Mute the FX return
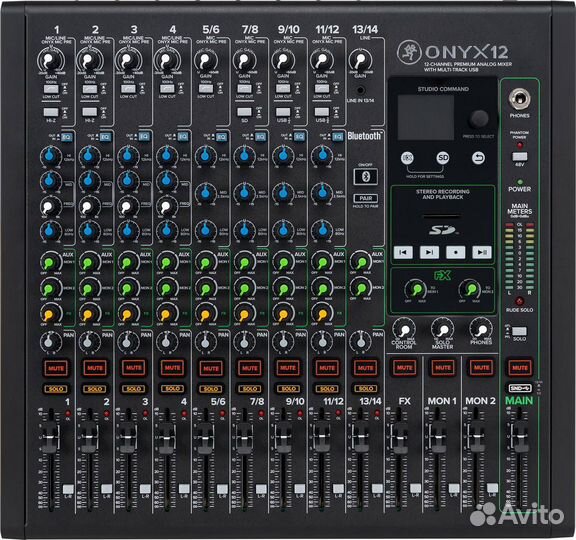This screenshot has height=540, width=576. (404, 368)
